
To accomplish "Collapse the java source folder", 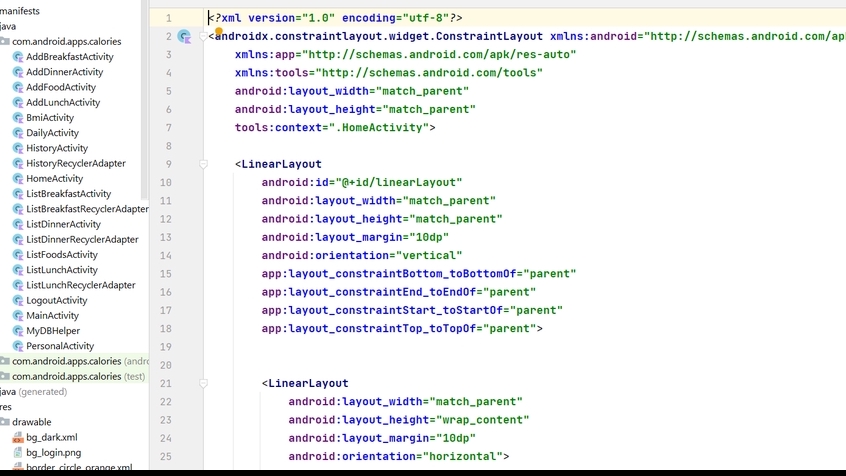I will 8,26.
